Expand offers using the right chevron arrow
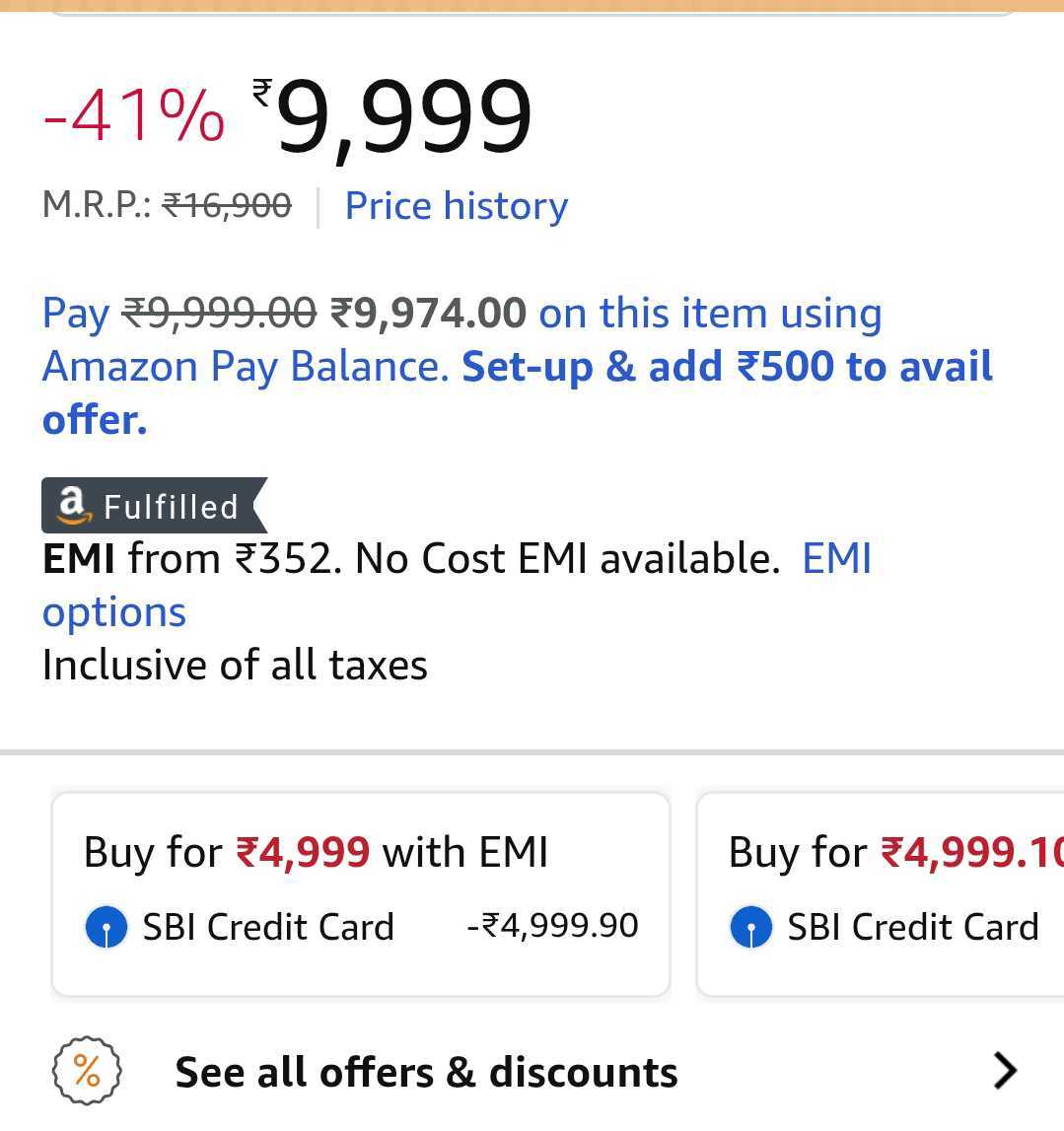Viewport: 1064px width, 1131px height. pos(1004,1071)
